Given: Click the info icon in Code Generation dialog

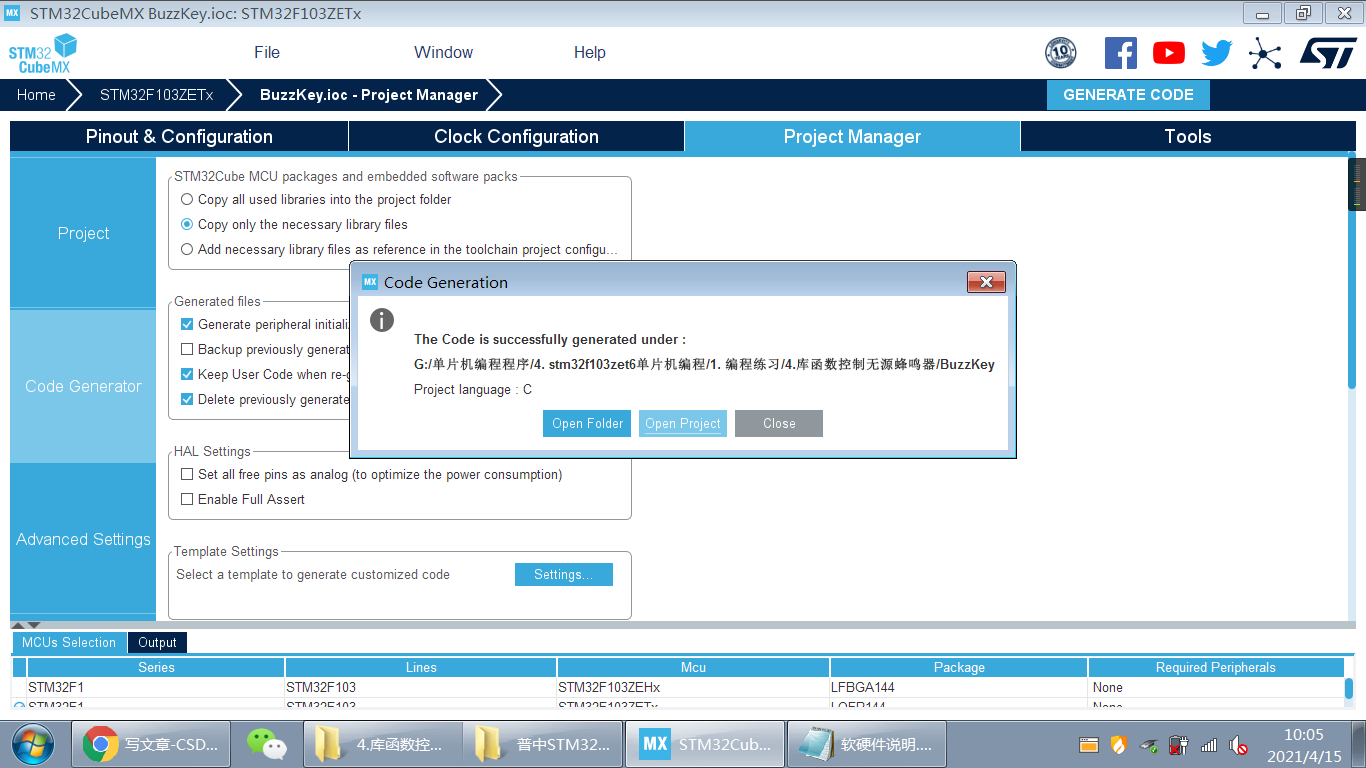Looking at the screenshot, I should pyautogui.click(x=381, y=321).
